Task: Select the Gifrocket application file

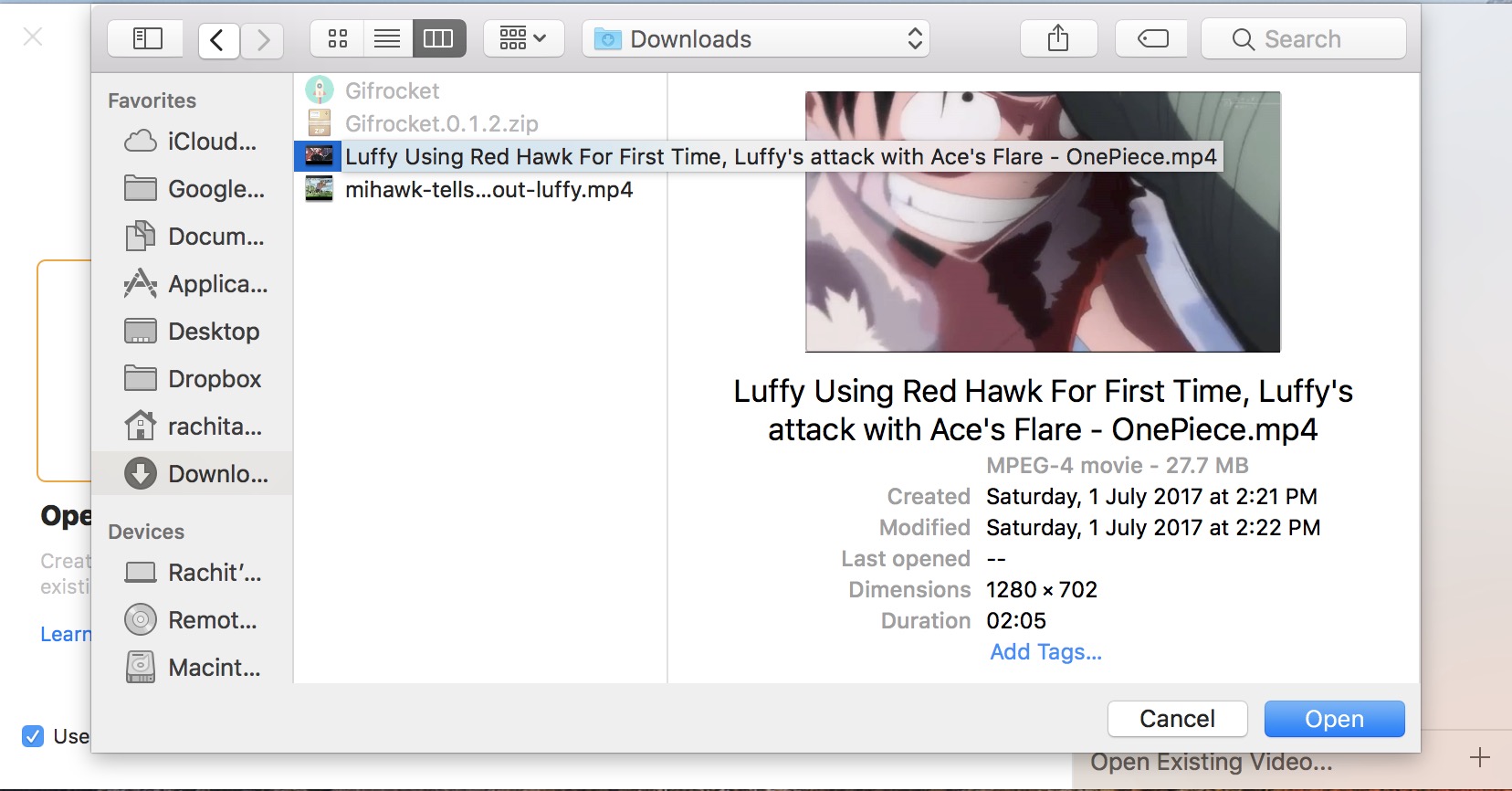Action: pyautogui.click(x=479, y=90)
